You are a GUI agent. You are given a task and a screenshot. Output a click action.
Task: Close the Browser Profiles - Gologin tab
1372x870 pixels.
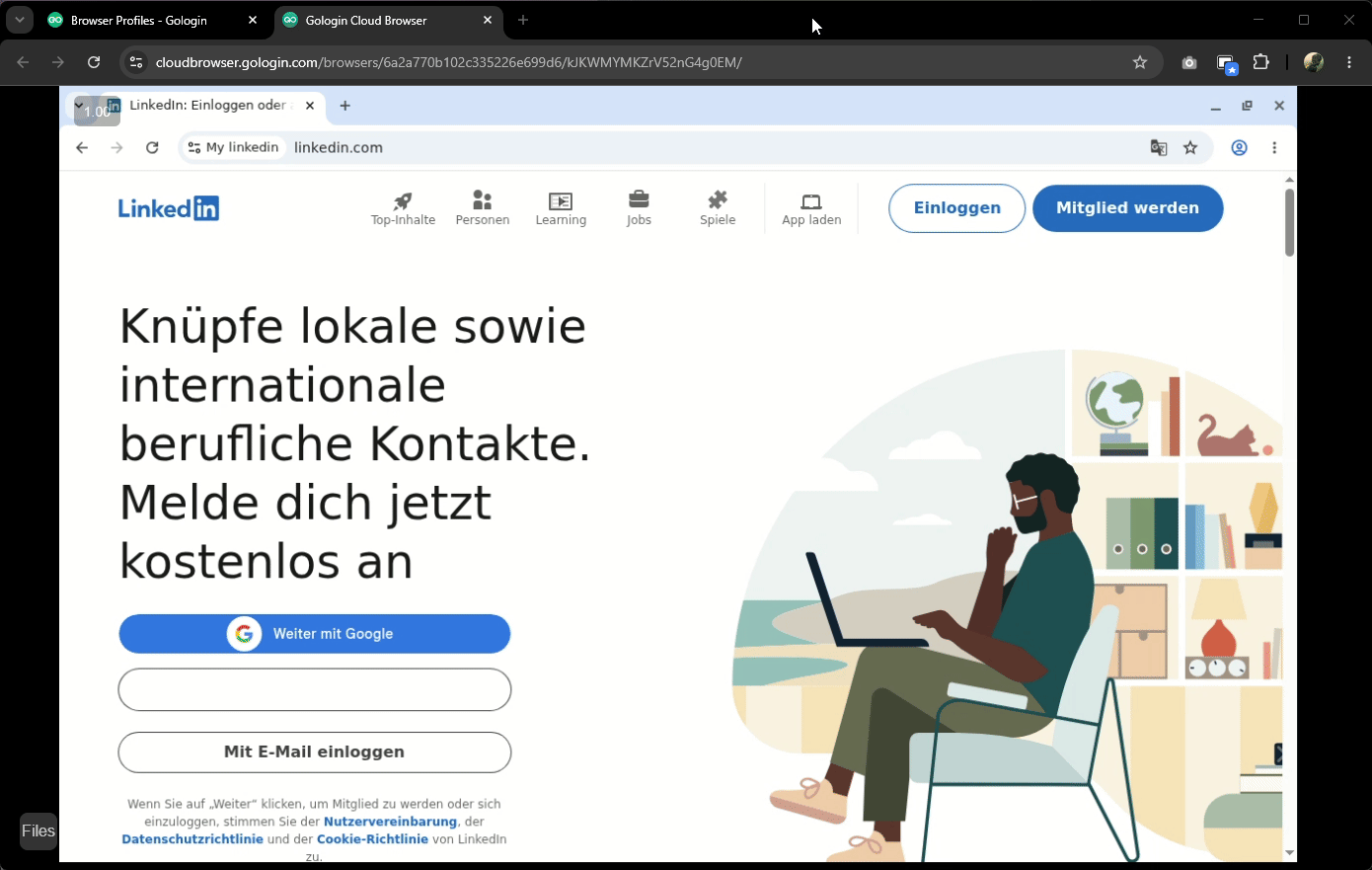tap(253, 20)
